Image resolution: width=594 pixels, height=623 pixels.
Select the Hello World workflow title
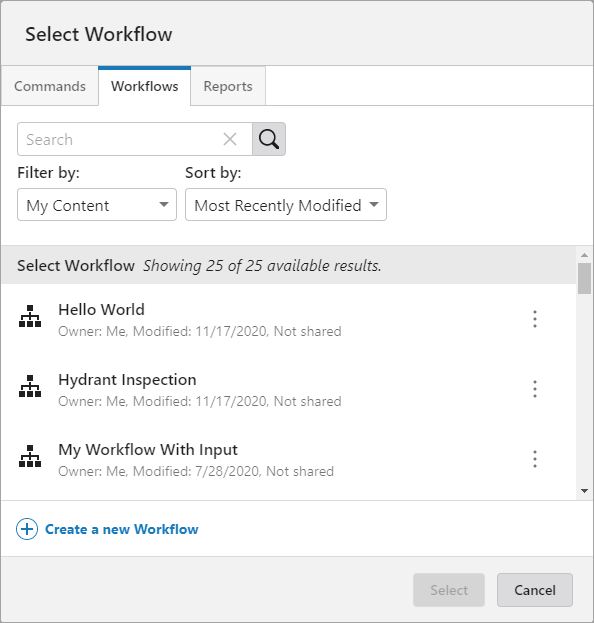(x=101, y=310)
